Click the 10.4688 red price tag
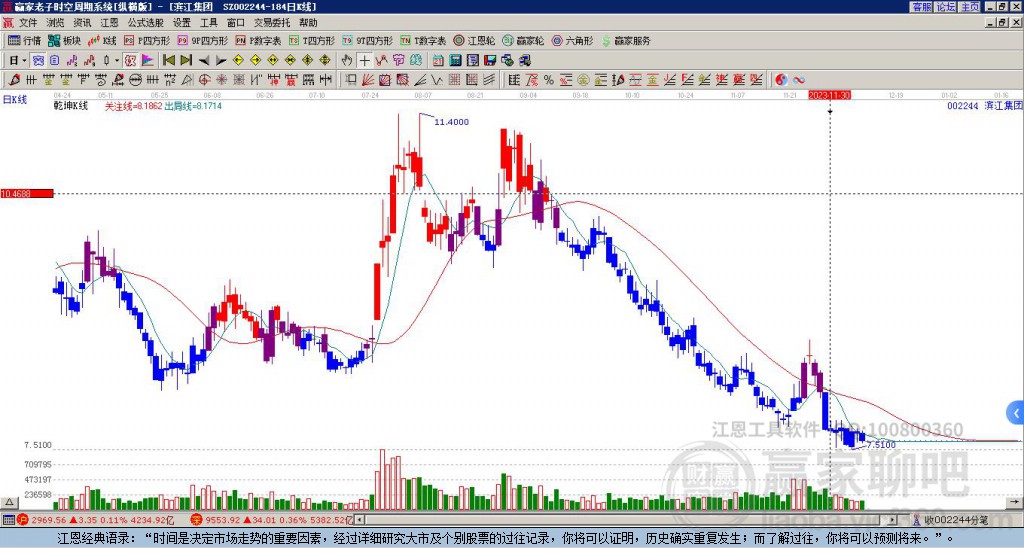 [26, 193]
